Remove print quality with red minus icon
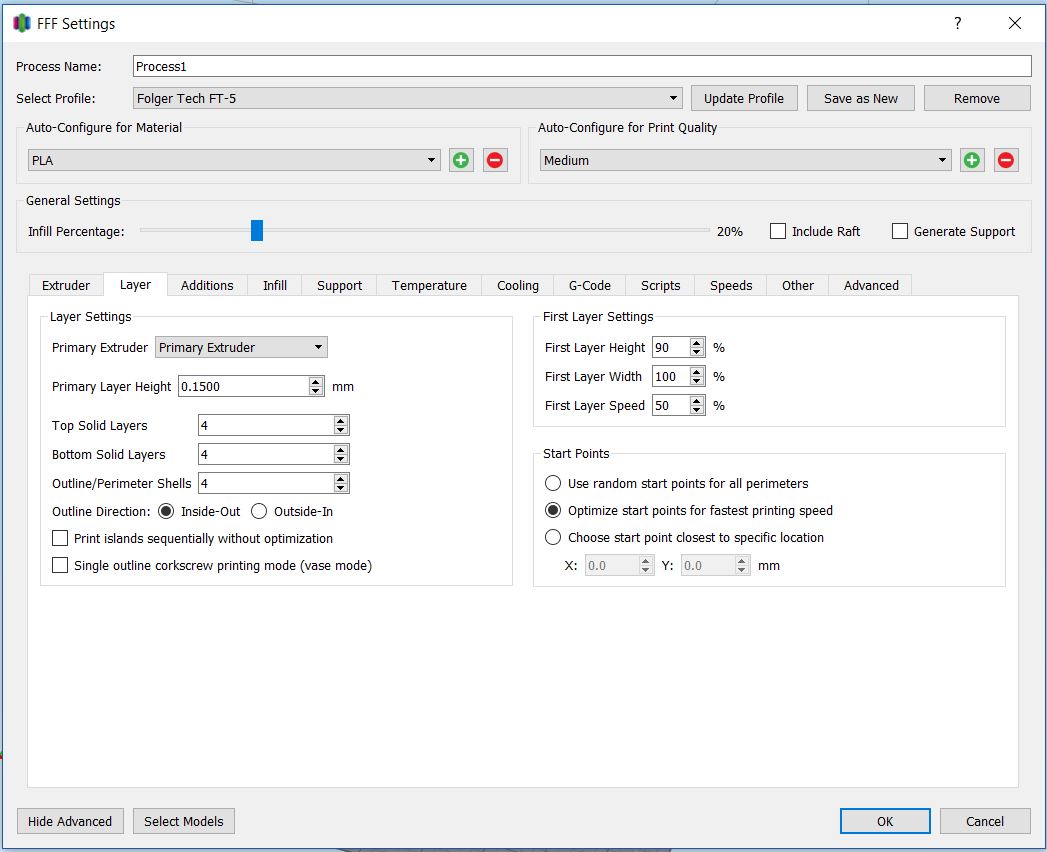 1006,160
